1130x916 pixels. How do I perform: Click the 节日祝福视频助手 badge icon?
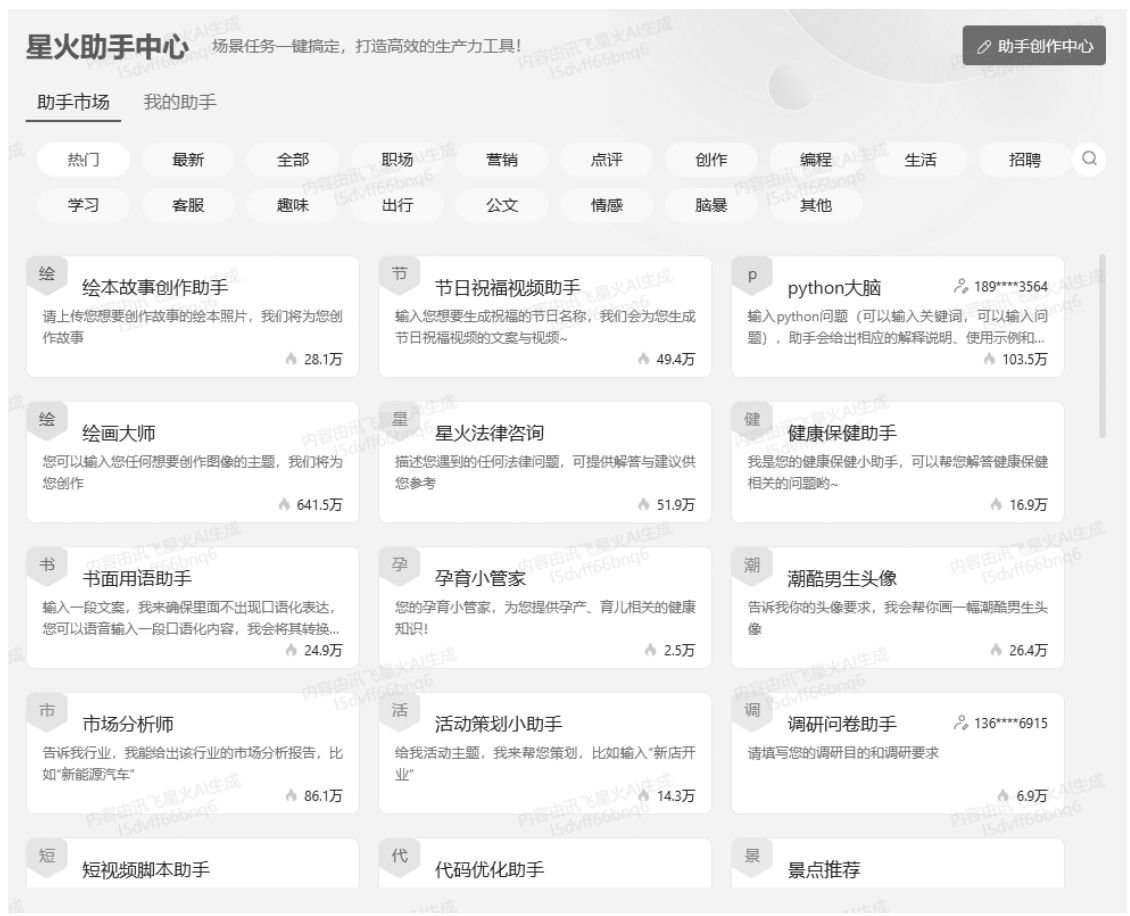pos(399,275)
